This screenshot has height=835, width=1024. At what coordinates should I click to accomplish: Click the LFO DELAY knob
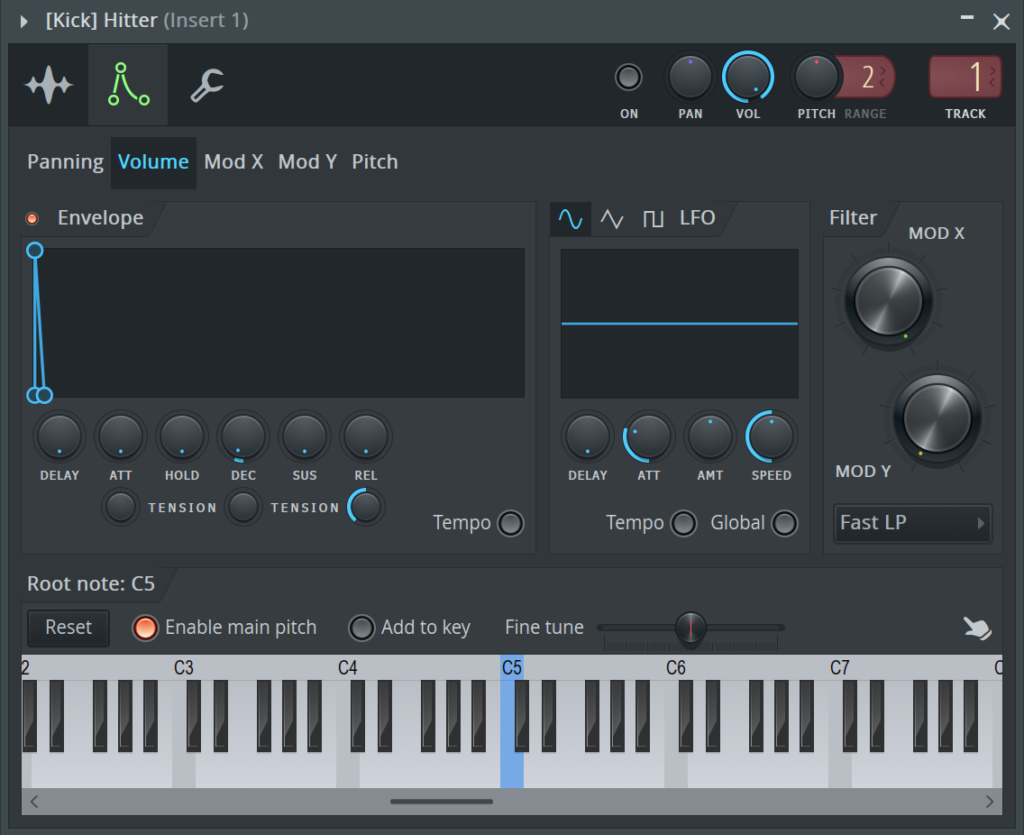click(587, 436)
